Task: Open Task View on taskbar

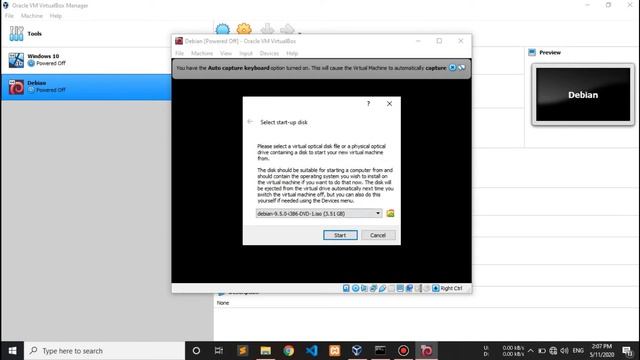Action: click(219, 351)
